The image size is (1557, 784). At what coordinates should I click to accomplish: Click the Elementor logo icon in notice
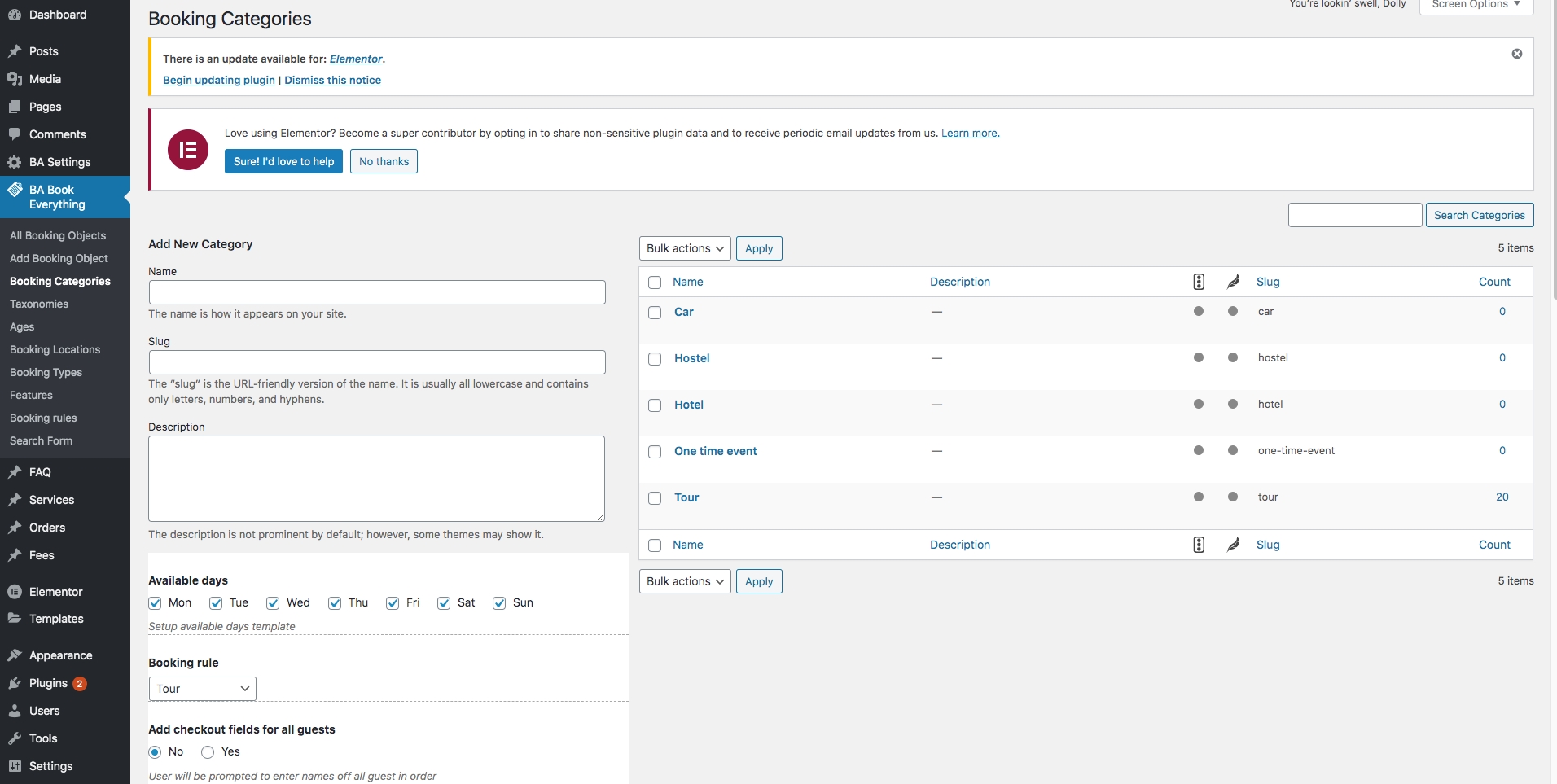tap(188, 150)
